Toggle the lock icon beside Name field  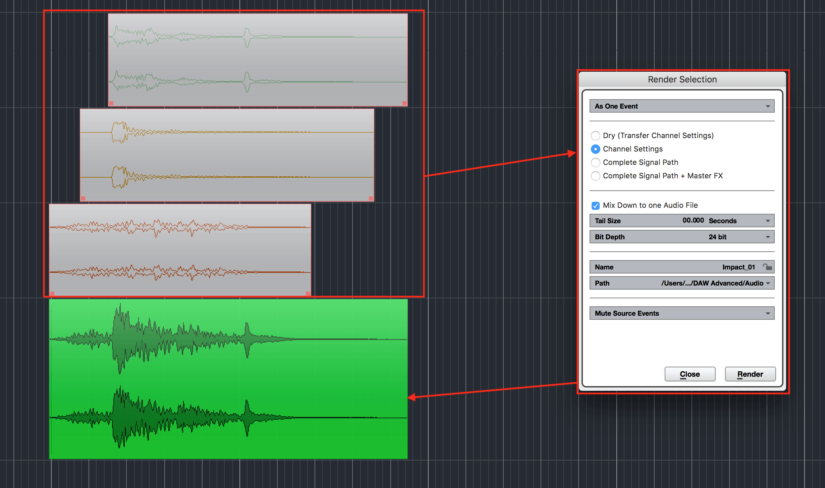tap(768, 267)
